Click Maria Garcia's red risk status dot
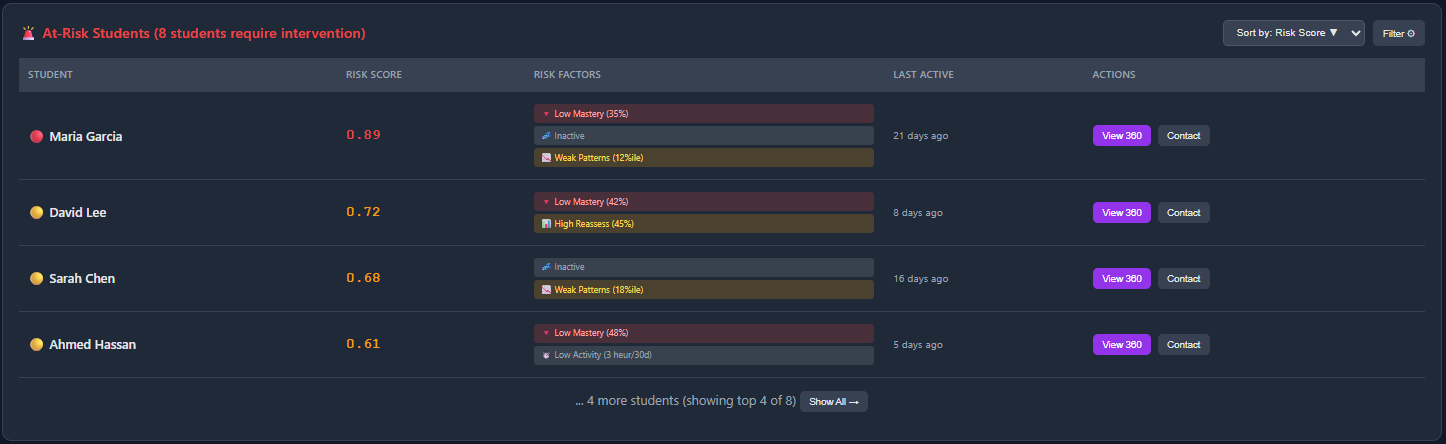 [36, 137]
